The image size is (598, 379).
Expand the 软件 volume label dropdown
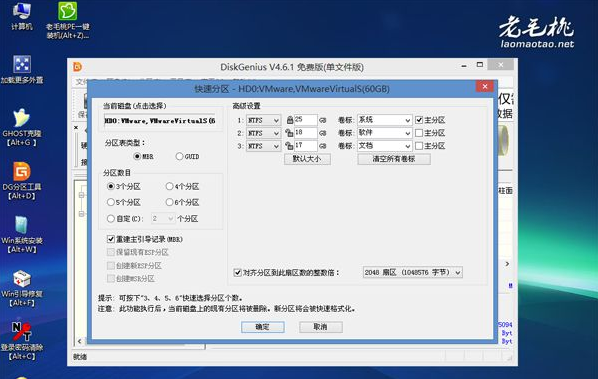pos(408,133)
